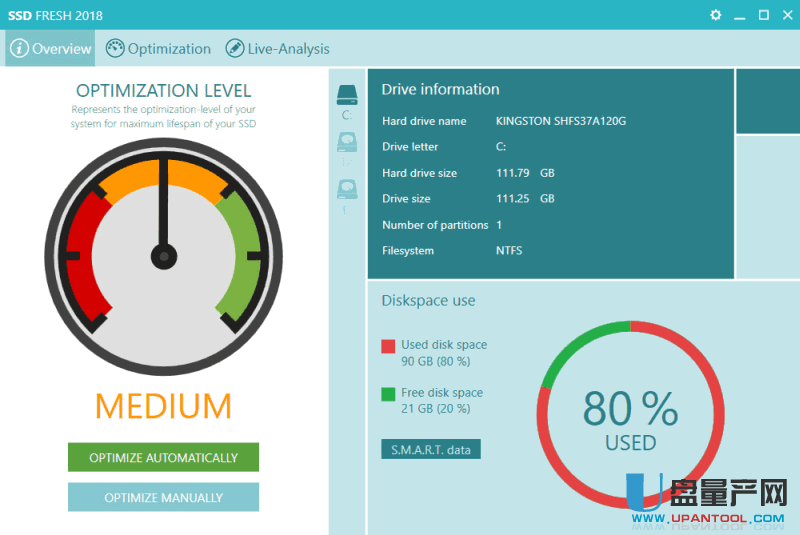Click the 80 % used donut chart

tap(630, 415)
